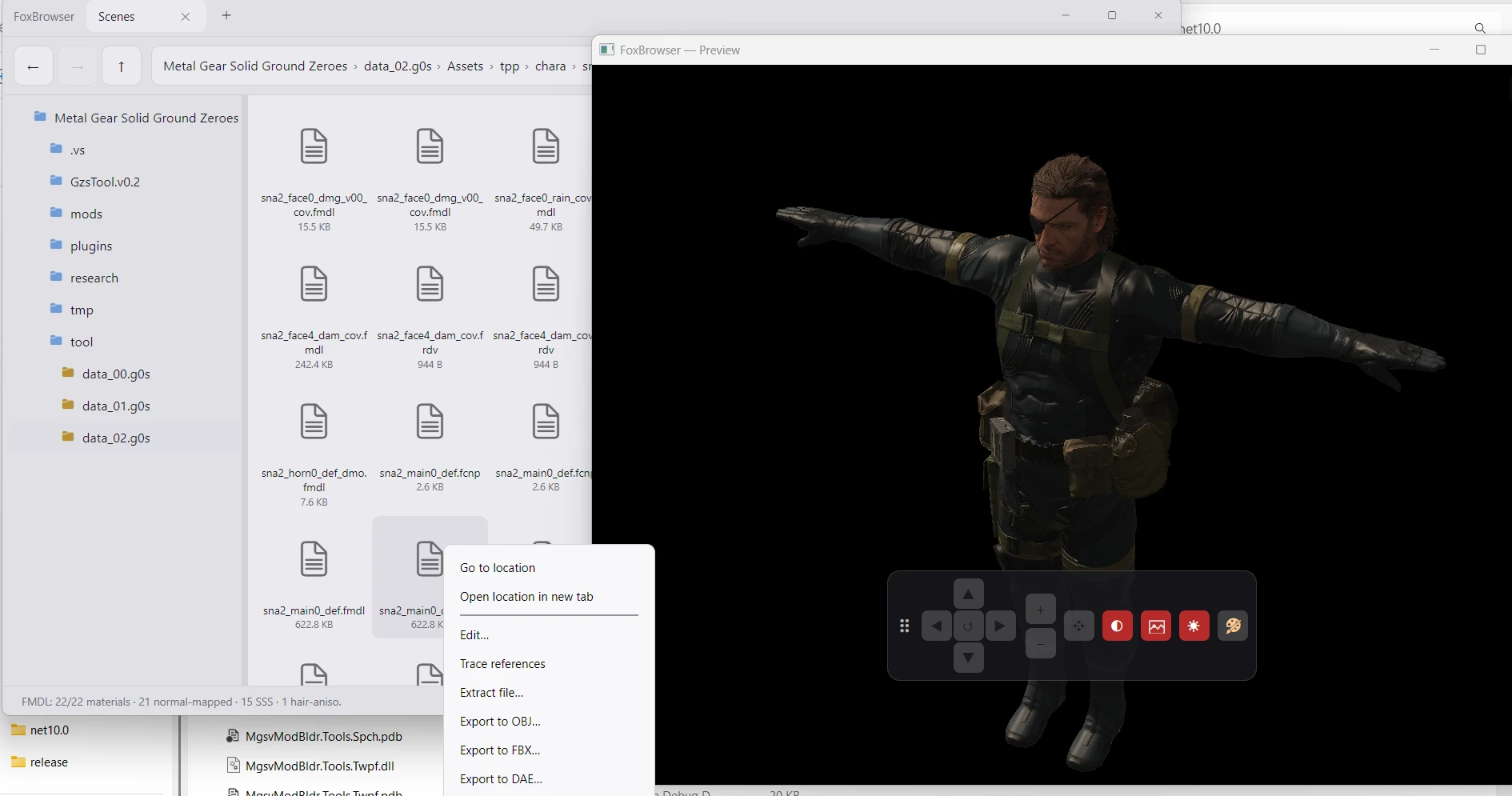Viewport: 1512px width, 796px height.
Task: Go back with the left arrow button
Action: coord(34,66)
